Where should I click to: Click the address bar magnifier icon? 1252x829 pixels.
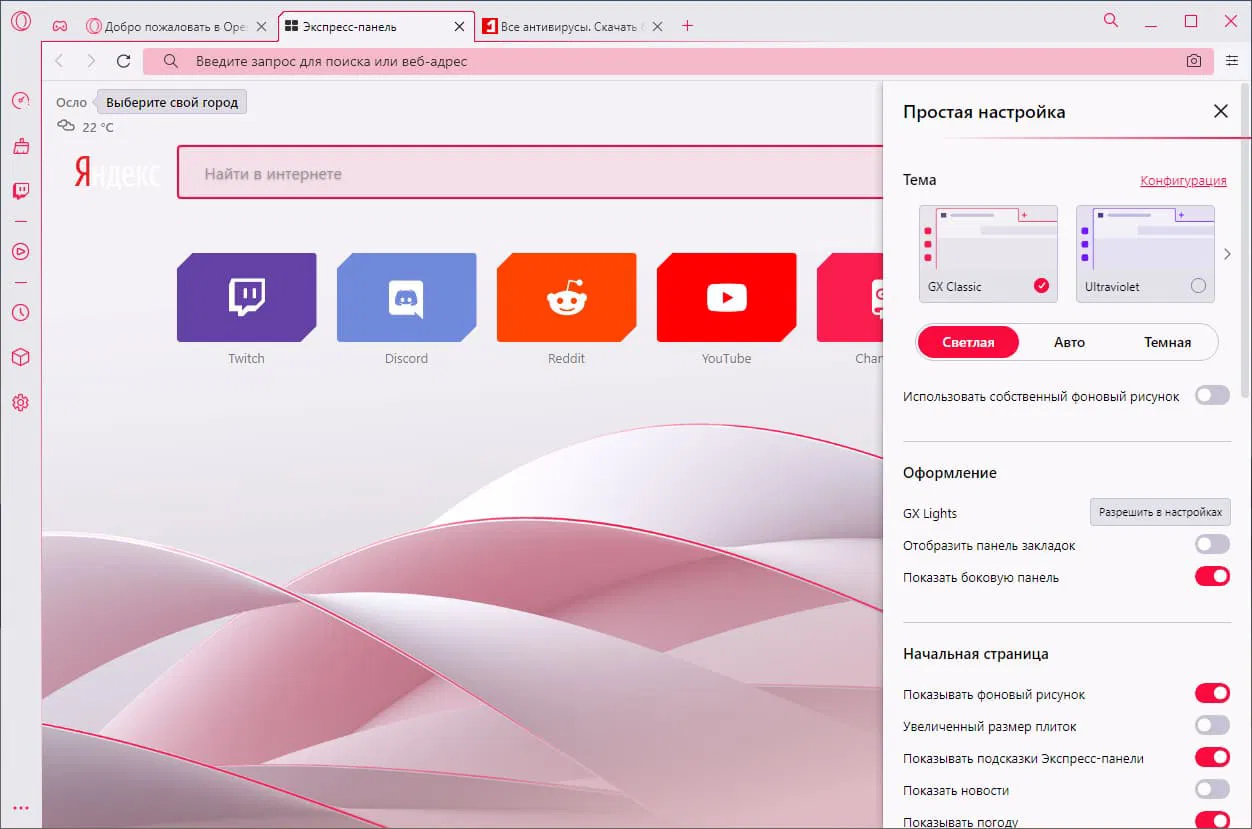[171, 61]
